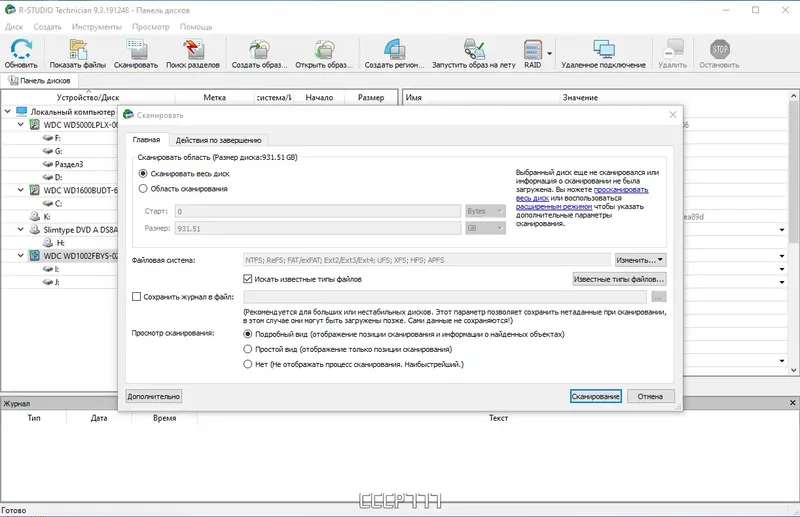Select the WDC WD5000LPLX drive icon
Screen dimensions: 800x517
(x=34, y=125)
